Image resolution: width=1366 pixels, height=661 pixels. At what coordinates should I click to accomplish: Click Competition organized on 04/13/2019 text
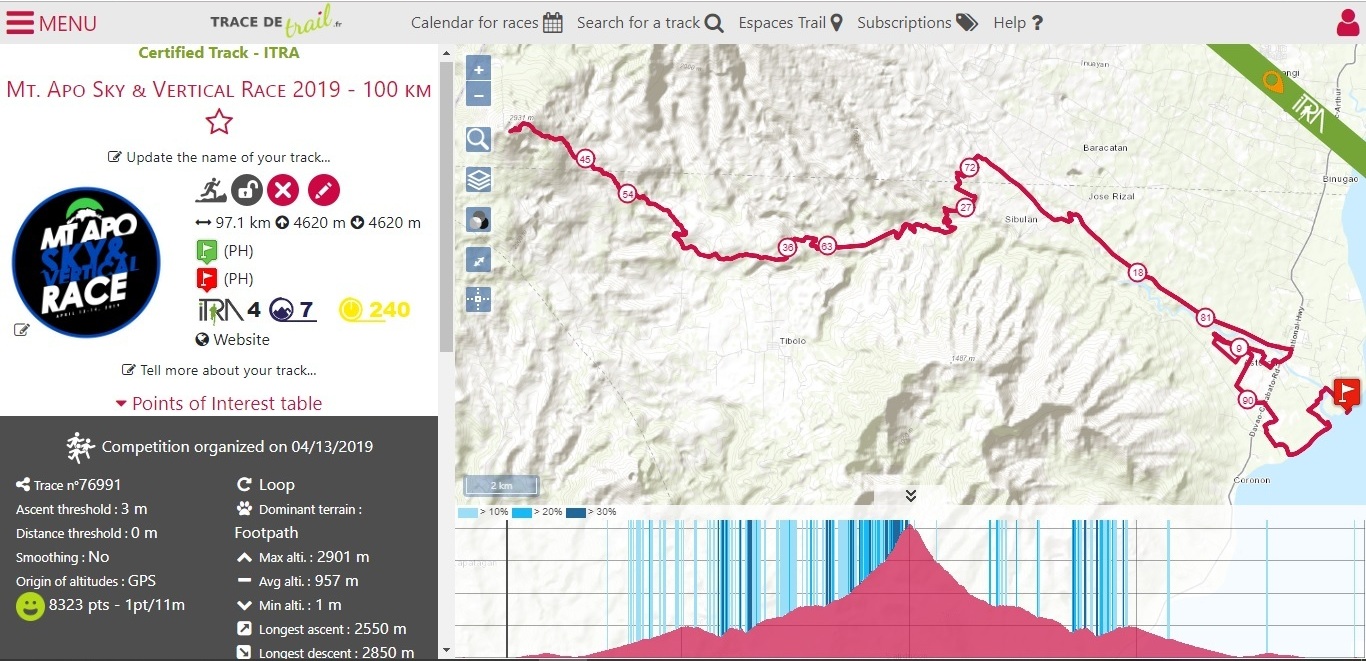[x=237, y=447]
